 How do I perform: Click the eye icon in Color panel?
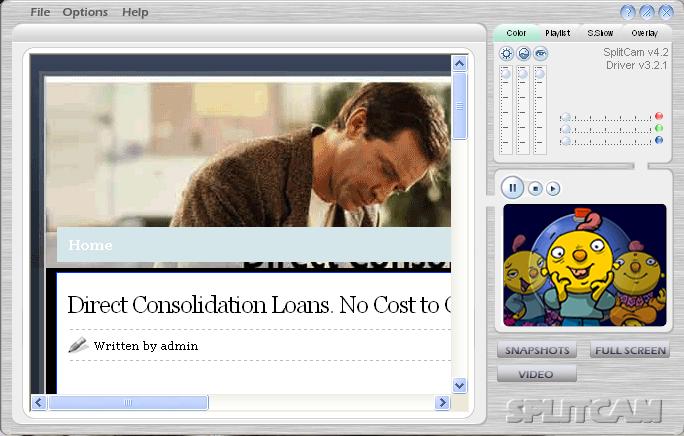coord(540,54)
